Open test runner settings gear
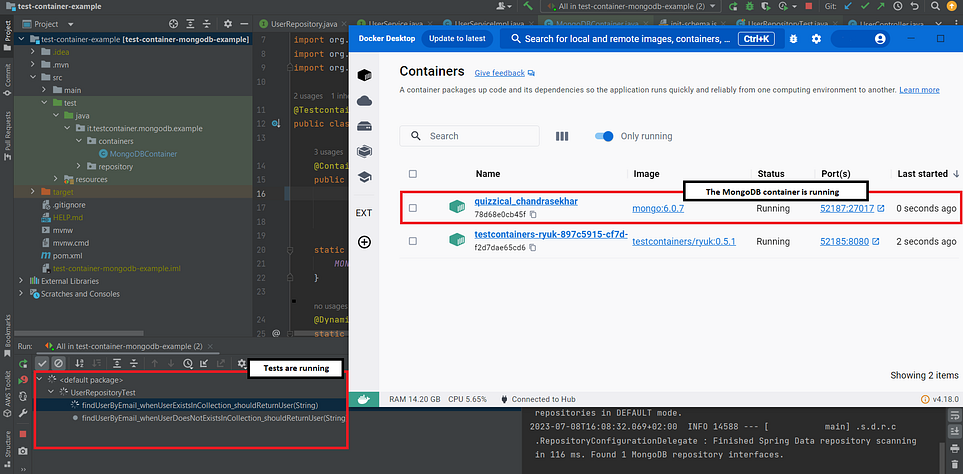 pos(241,363)
